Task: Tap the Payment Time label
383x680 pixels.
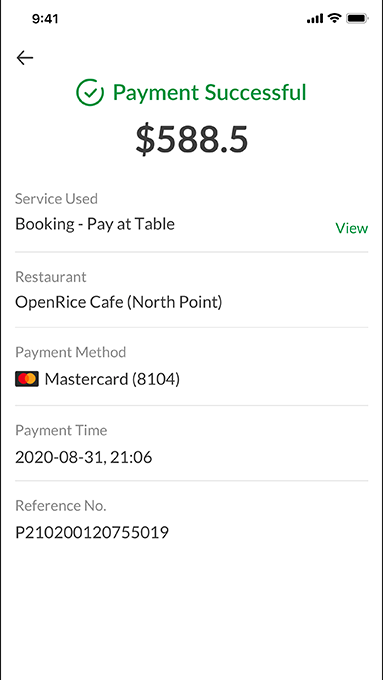Action: 61,430
